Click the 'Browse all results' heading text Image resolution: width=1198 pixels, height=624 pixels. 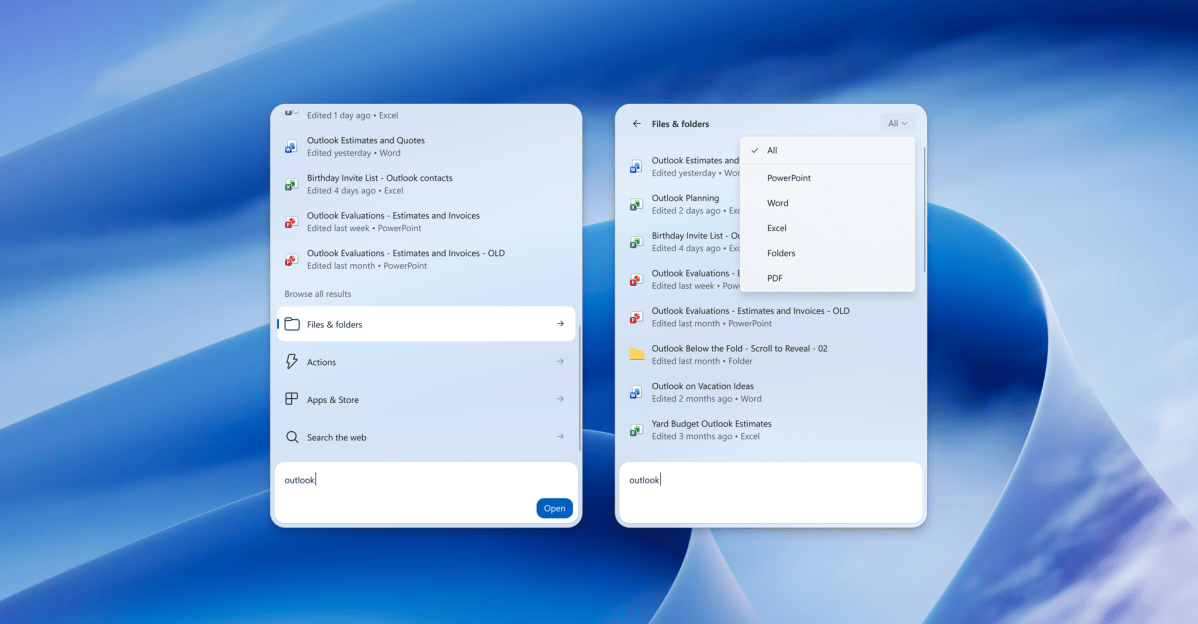pyautogui.click(x=318, y=294)
